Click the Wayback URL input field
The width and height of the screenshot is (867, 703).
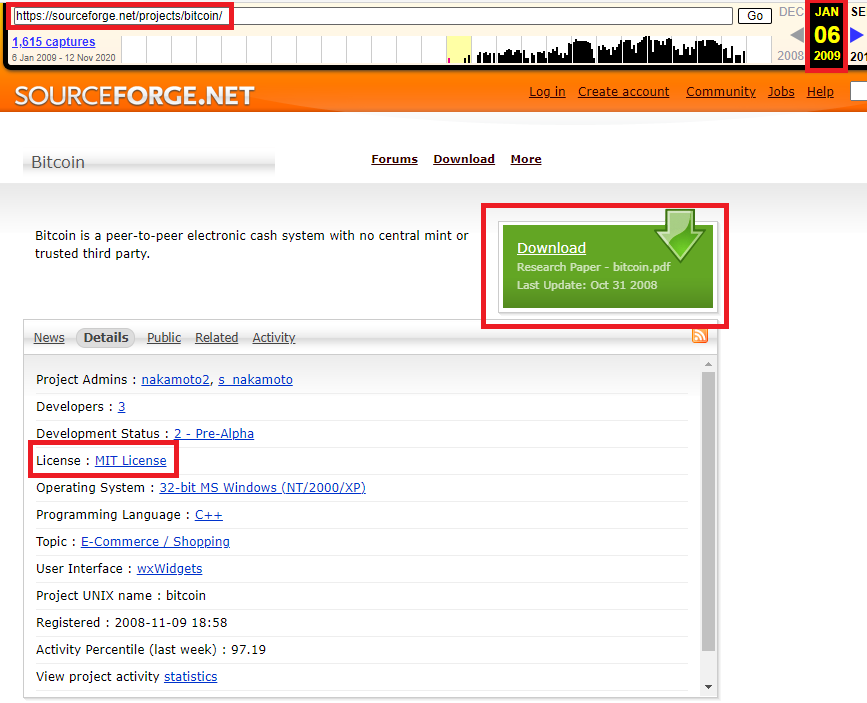coord(373,15)
